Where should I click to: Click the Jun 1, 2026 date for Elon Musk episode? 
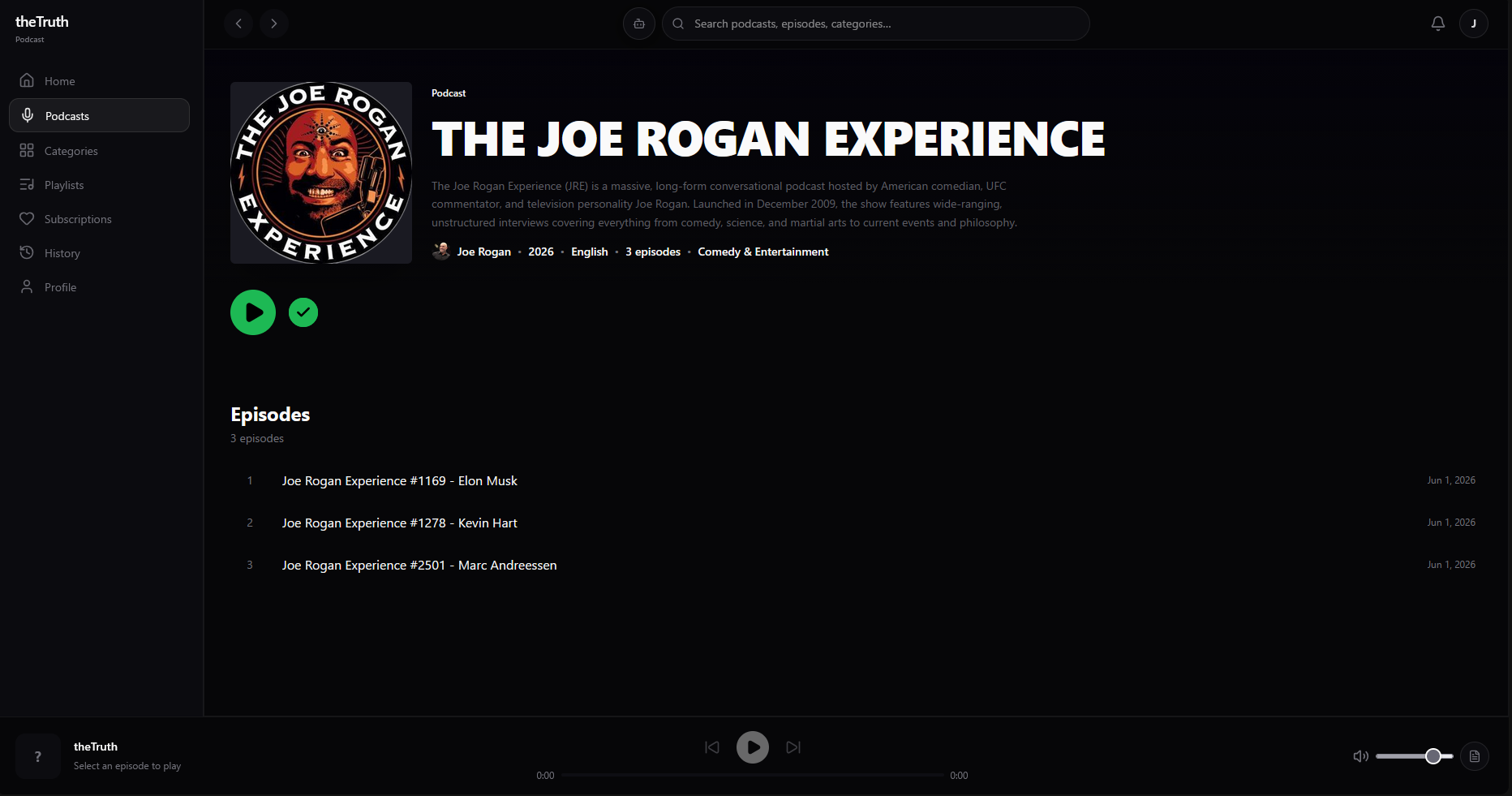(1451, 480)
